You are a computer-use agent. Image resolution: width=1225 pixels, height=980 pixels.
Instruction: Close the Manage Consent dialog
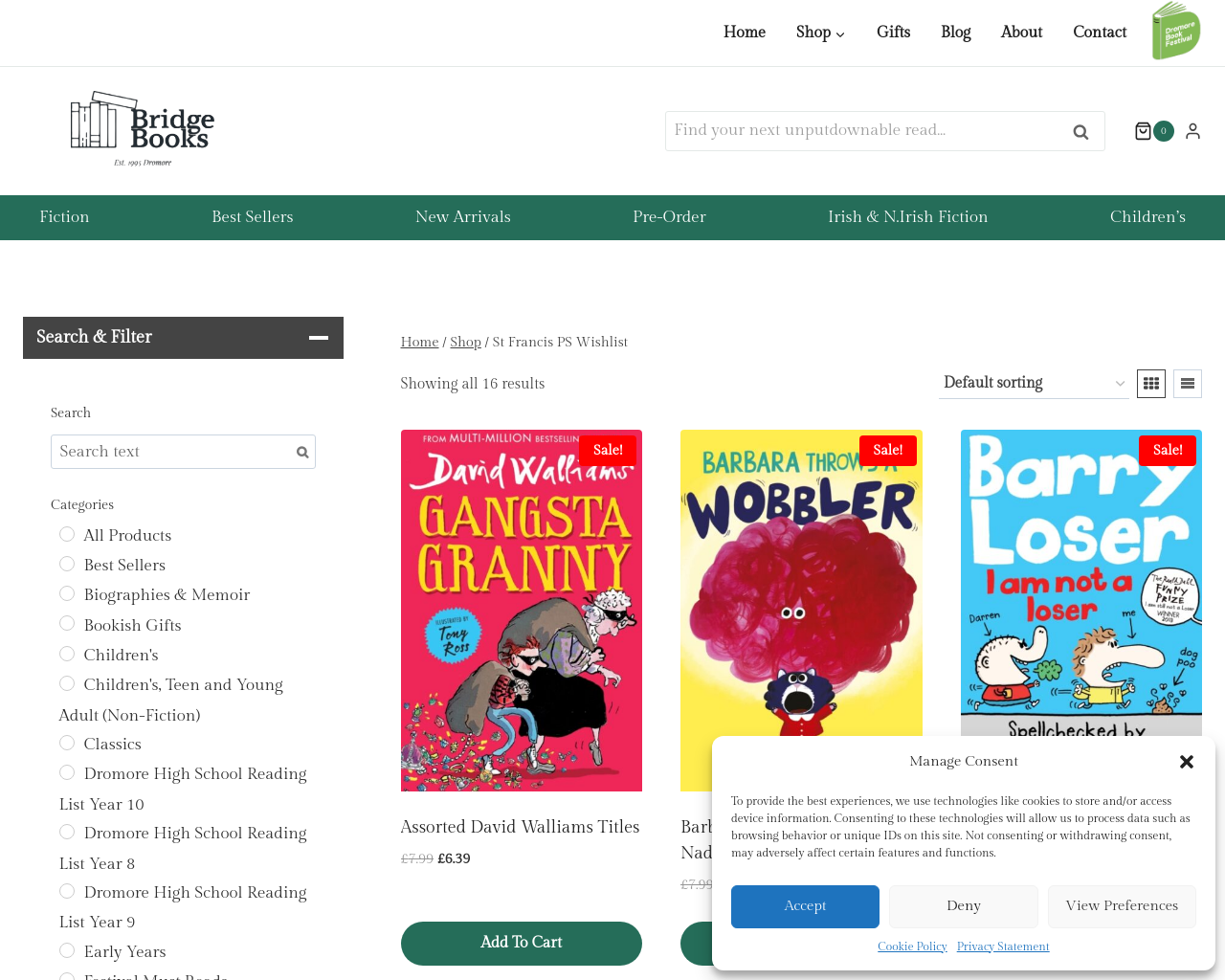click(1187, 762)
